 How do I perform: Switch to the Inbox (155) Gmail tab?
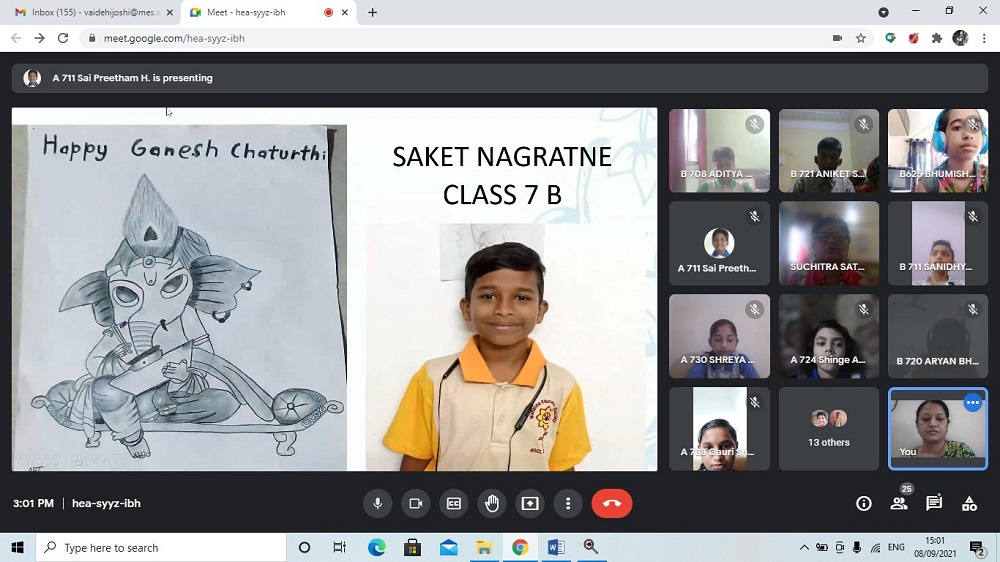pyautogui.click(x=89, y=12)
